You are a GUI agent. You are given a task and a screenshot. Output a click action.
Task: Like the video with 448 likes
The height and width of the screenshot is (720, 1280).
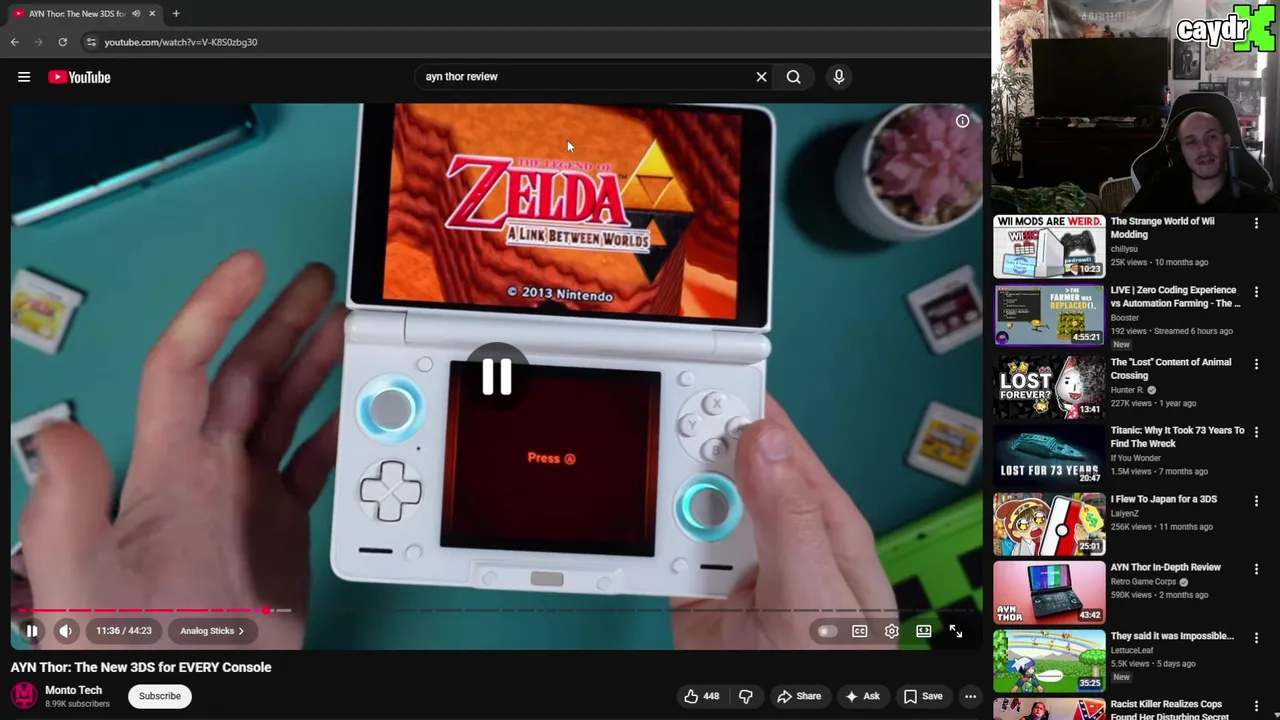(701, 696)
